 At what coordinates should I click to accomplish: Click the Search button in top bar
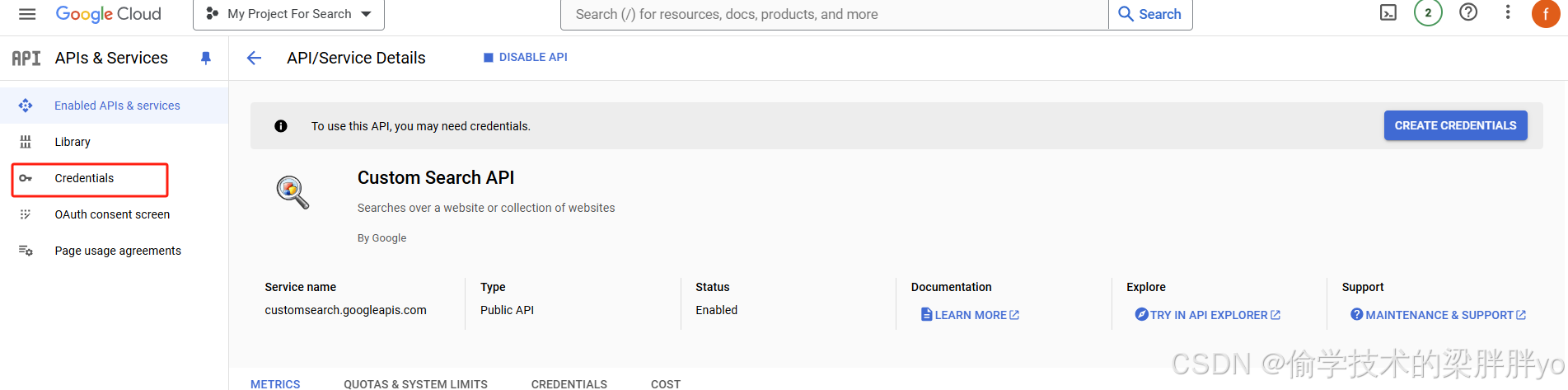[x=1150, y=14]
